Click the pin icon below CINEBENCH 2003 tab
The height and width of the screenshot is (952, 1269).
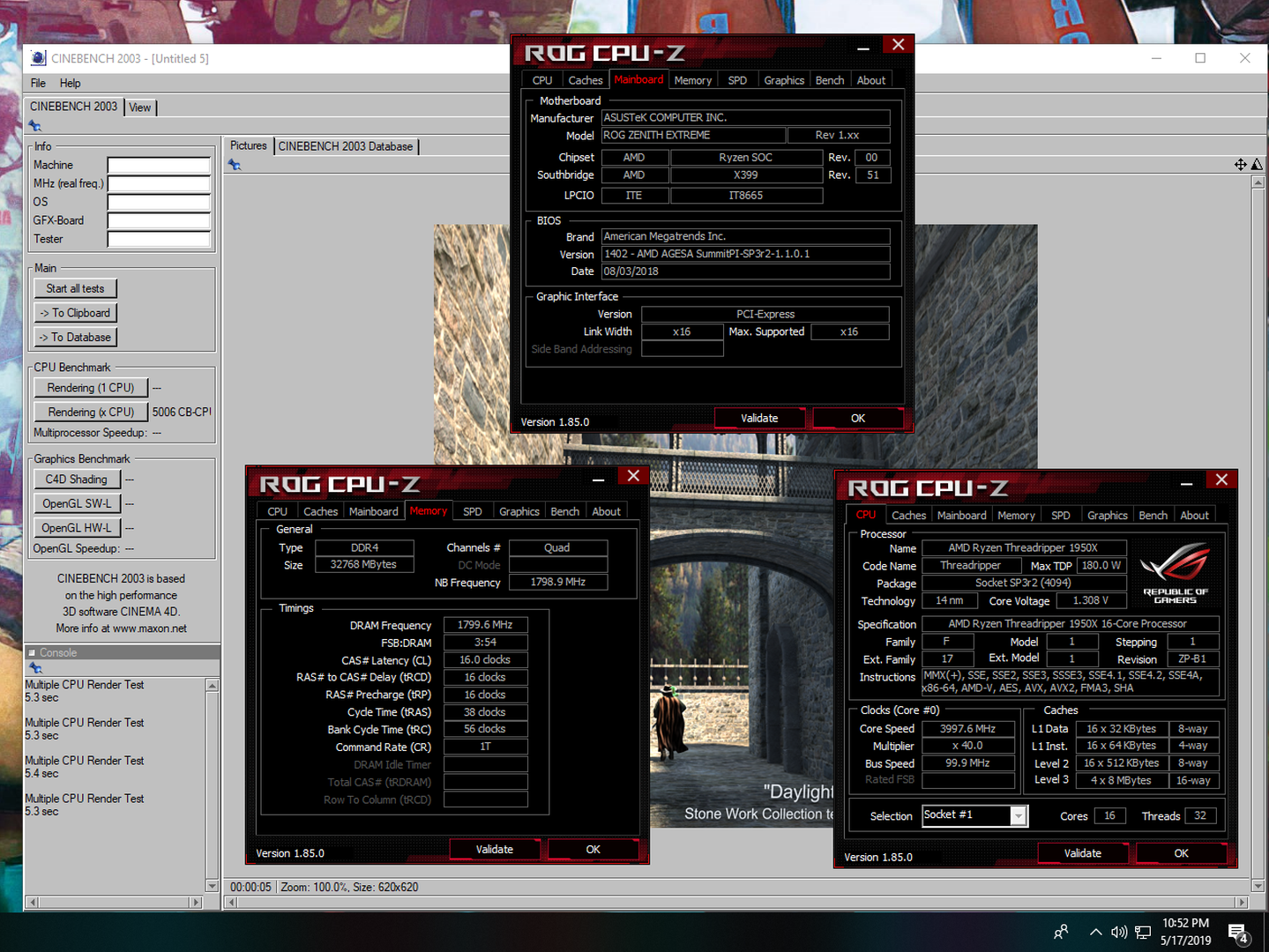point(35,126)
